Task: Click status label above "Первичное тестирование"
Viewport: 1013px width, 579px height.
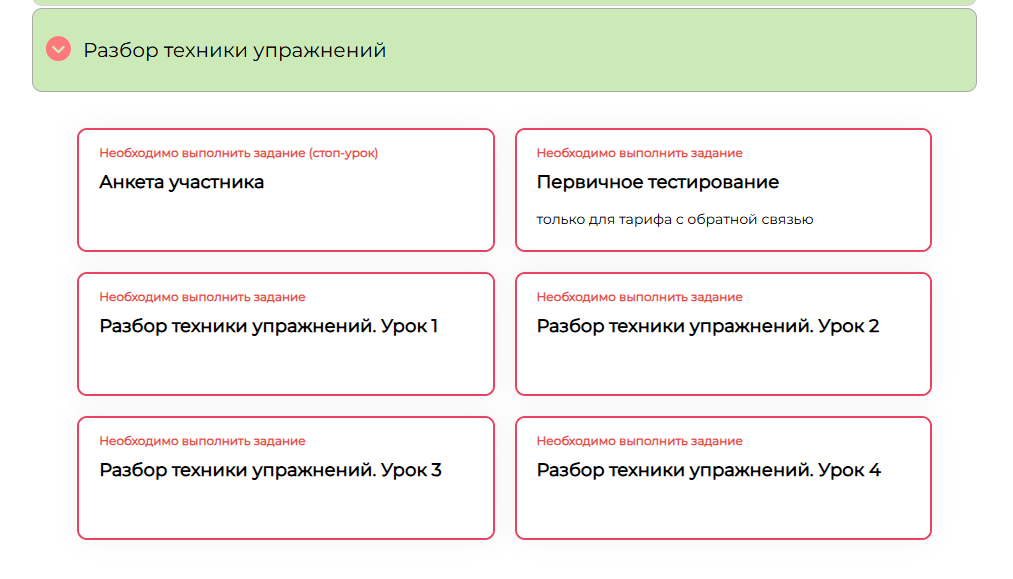Action: tap(639, 153)
